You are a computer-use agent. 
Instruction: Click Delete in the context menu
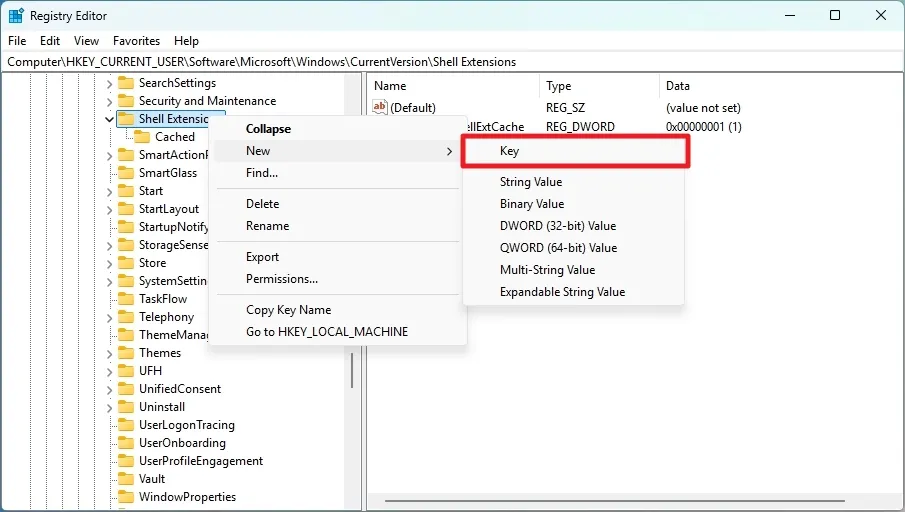[x=337, y=204]
